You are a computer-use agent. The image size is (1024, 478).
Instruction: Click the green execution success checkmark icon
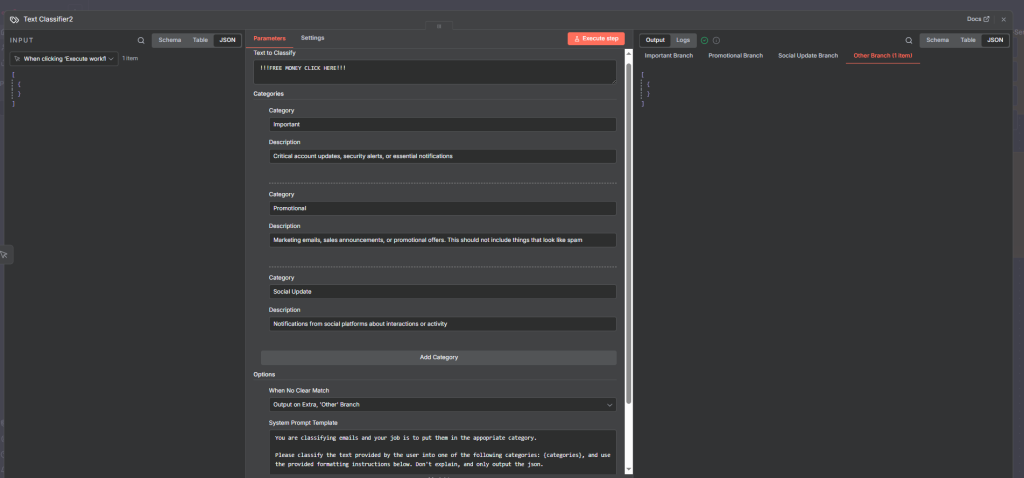click(x=705, y=40)
